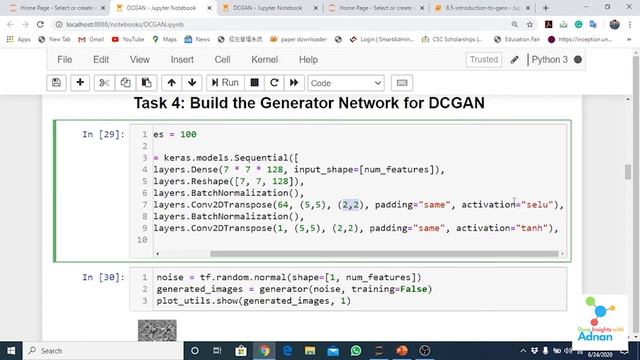Open the Gmail bookmark
Viewport: 640px width, 360px height.
[91, 39]
